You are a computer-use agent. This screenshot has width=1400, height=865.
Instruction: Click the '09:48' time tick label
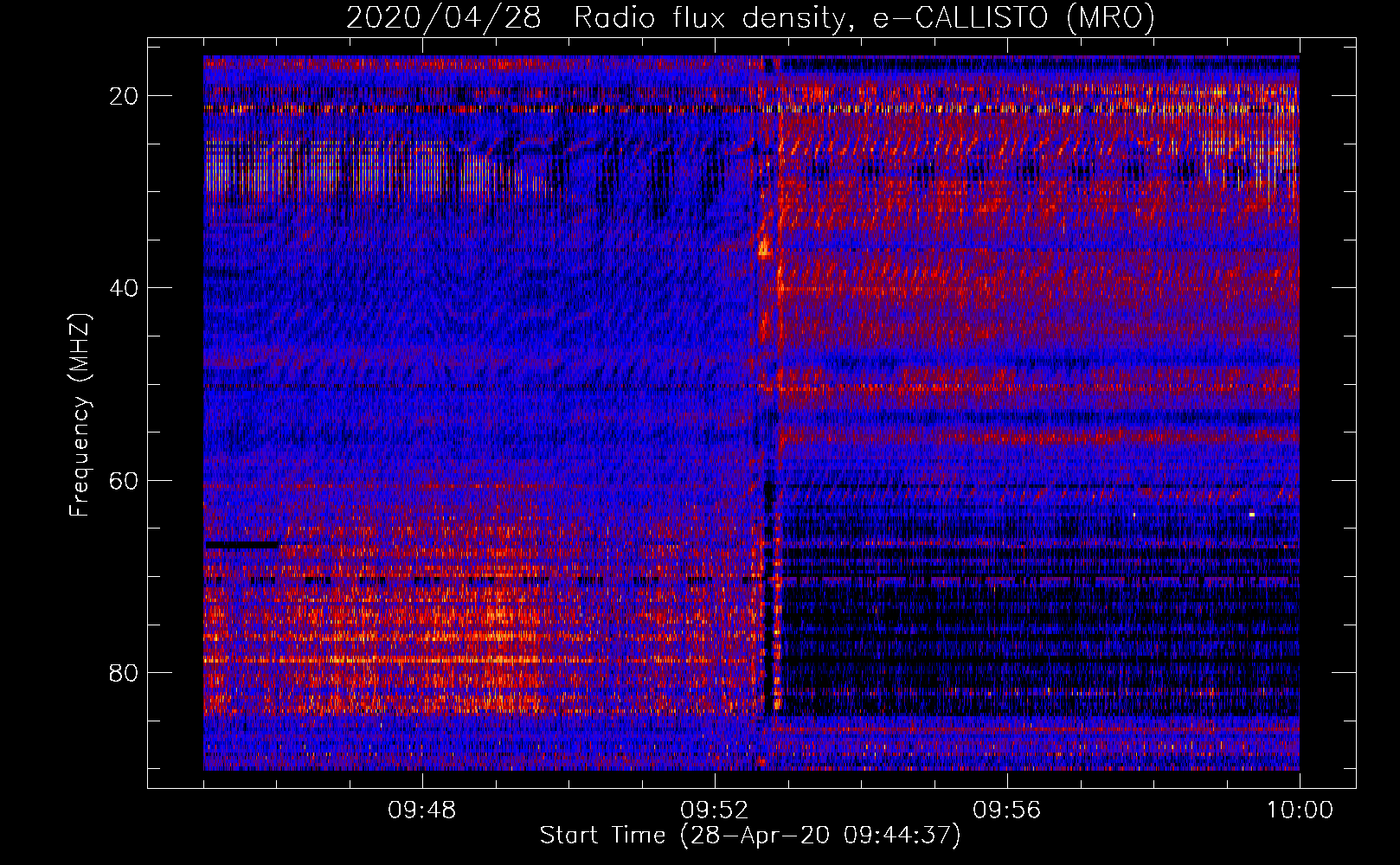tap(421, 811)
